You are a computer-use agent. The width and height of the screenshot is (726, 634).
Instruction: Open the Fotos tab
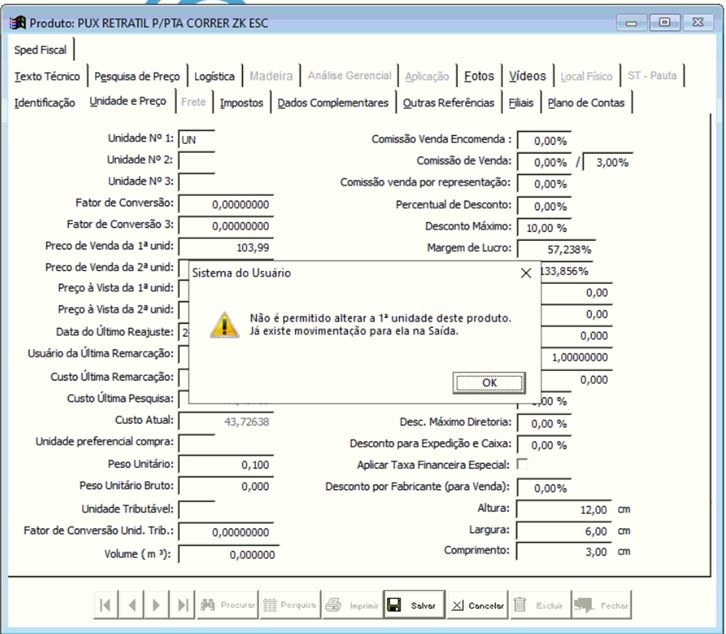[x=479, y=76]
